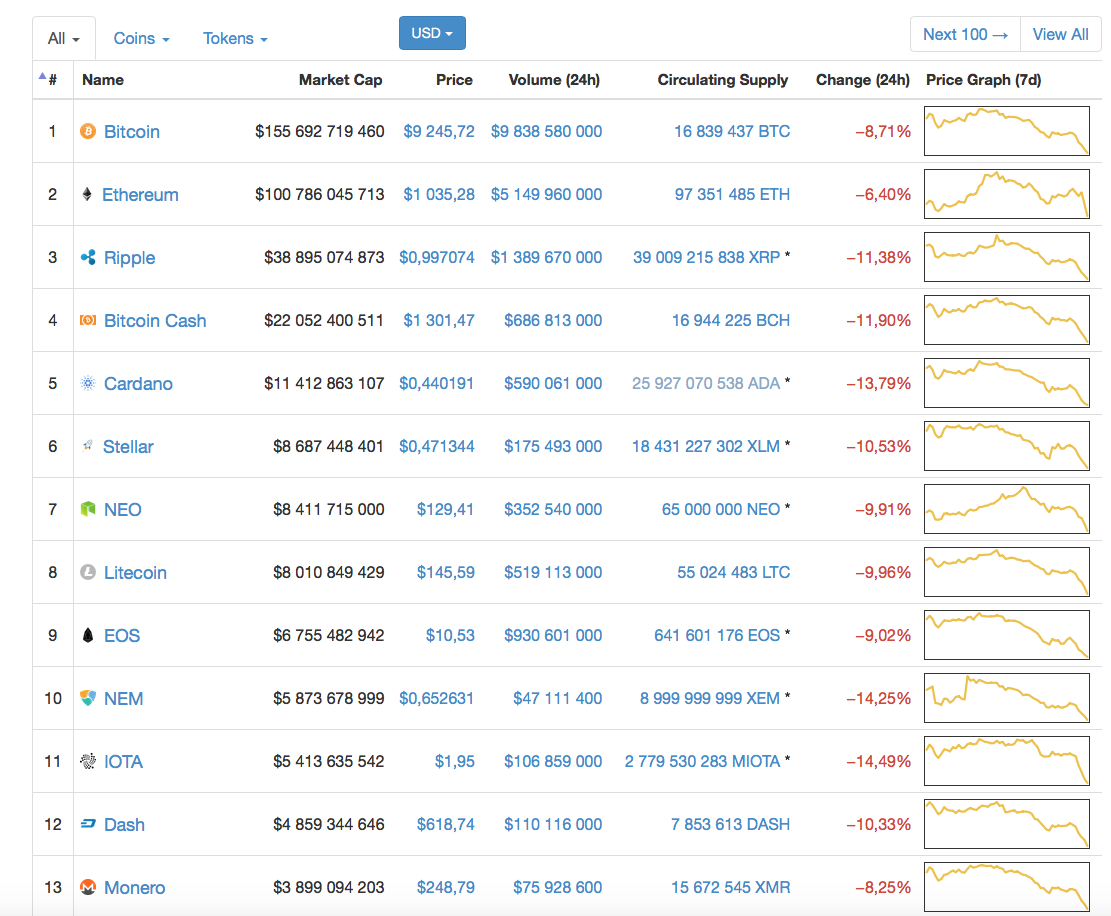Click Bitcoin Cash supply 16 944 225 BCH
Screen dimensions: 1111x916
pyautogui.click(x=731, y=321)
